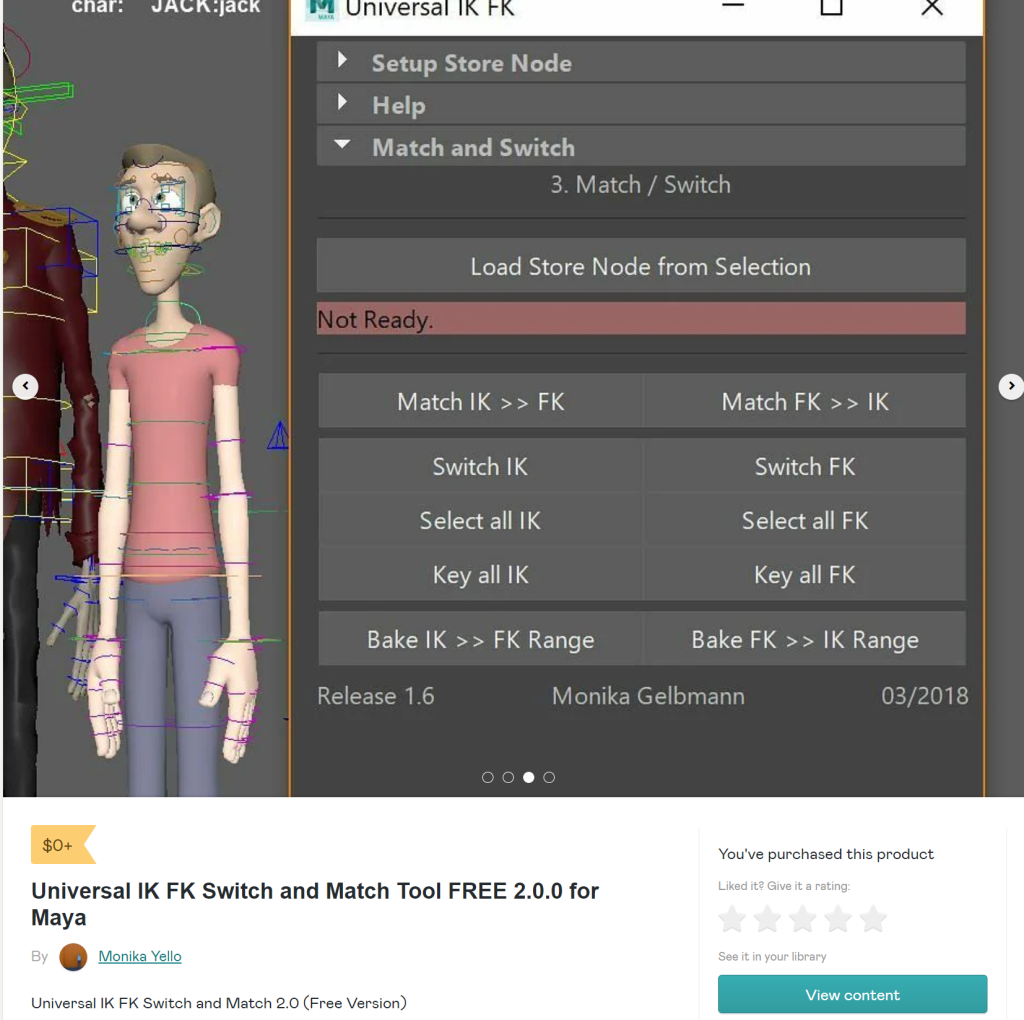Click Bake IK >> FK Range
1024x1020 pixels.
480,639
